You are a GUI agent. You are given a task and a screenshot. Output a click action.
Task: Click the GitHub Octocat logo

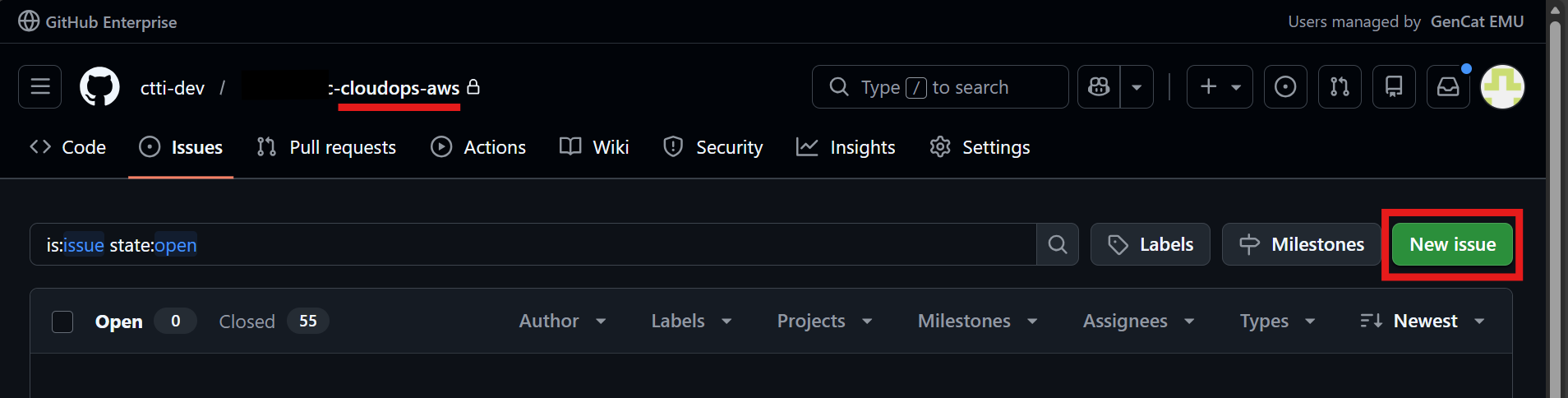[99, 87]
